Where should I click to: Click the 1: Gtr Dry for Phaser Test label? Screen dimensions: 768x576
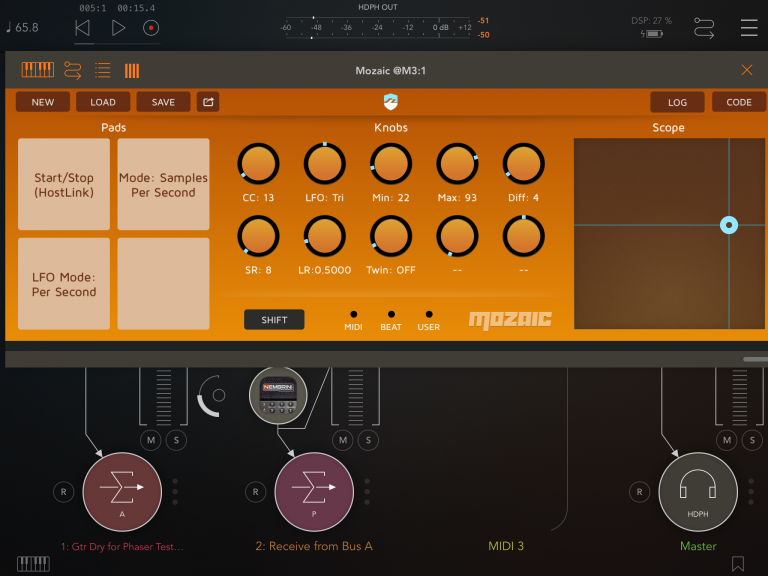[x=122, y=546]
